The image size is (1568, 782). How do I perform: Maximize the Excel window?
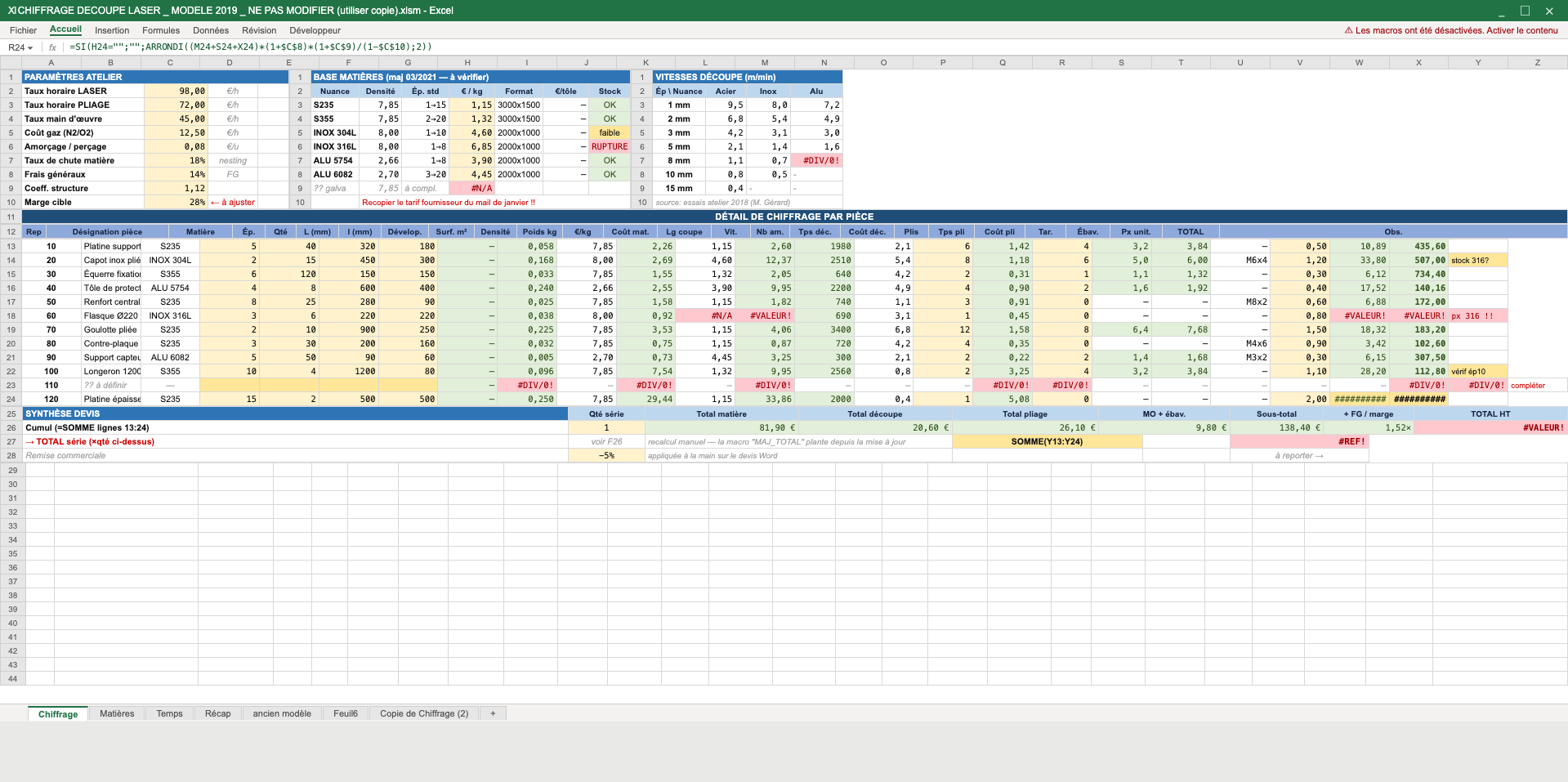[1525, 11]
